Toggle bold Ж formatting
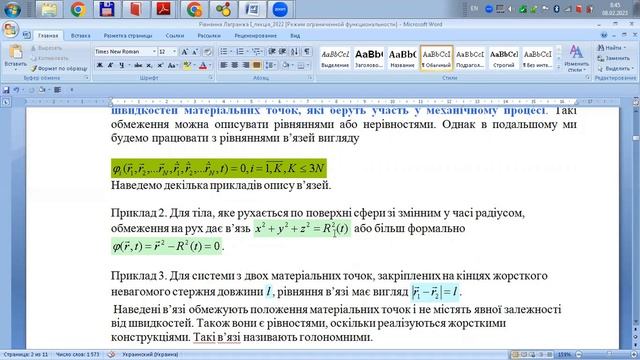Screen dimensions: 640x360 click(100, 65)
